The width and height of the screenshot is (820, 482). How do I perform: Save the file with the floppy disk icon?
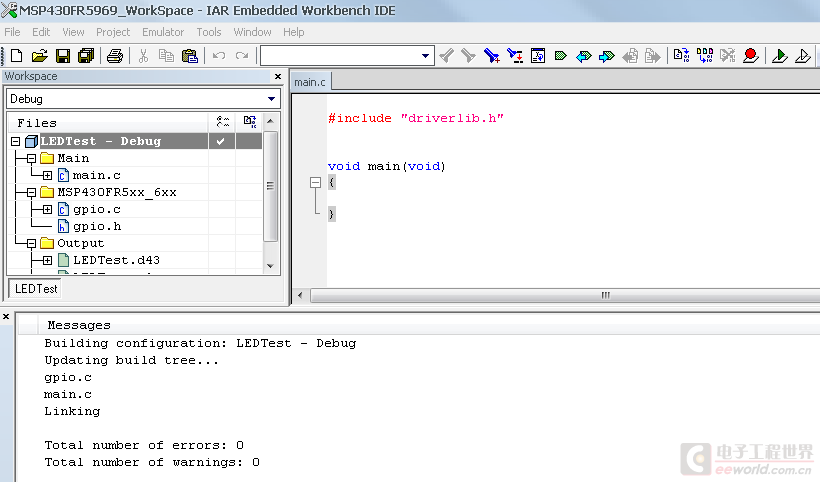pos(62,56)
